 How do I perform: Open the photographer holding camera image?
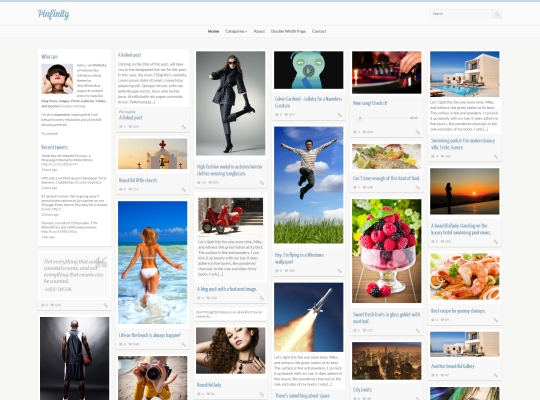(153, 378)
